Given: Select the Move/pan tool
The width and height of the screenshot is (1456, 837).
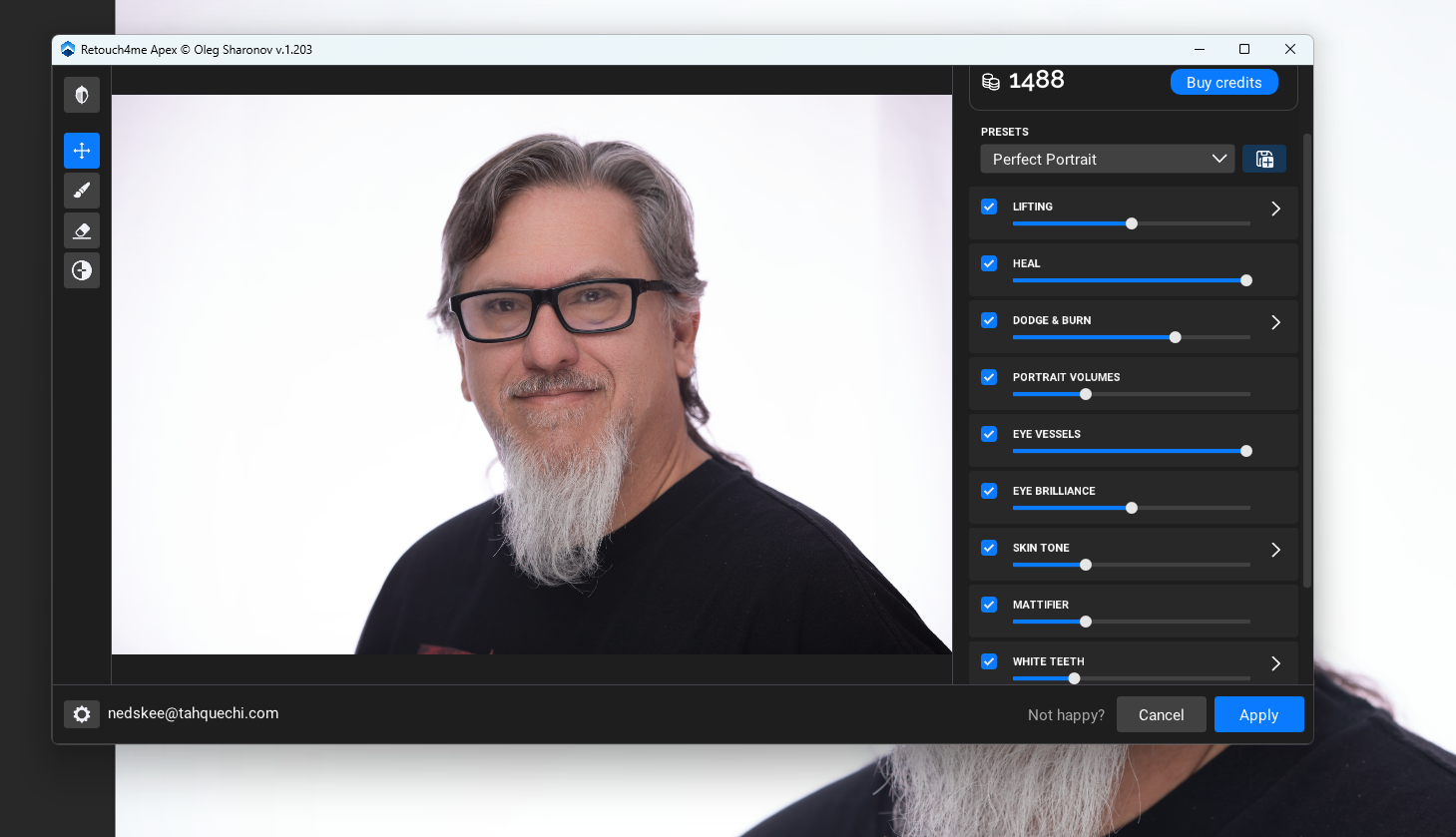Looking at the screenshot, I should click(82, 151).
